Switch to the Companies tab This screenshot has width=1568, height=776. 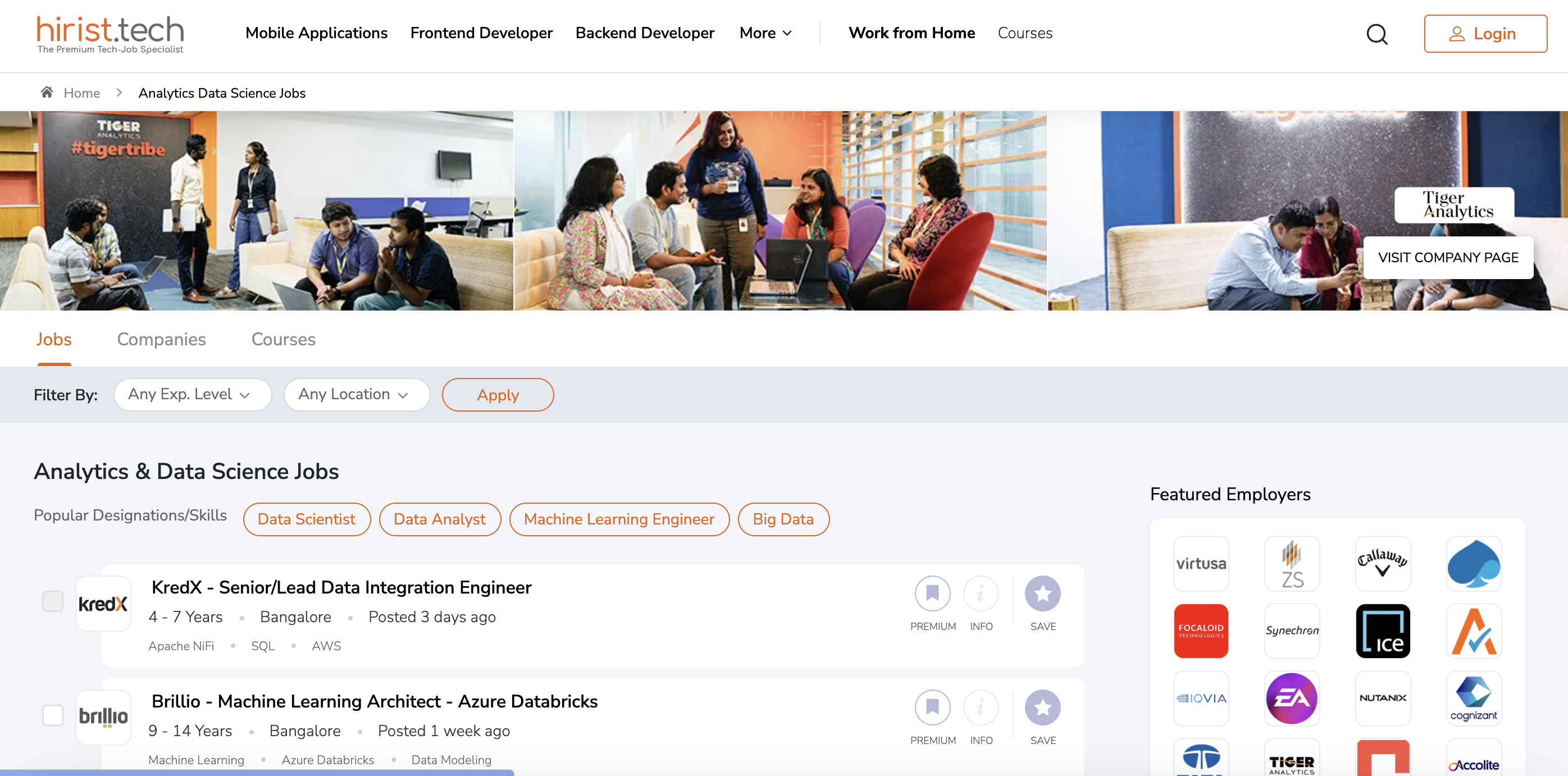pos(161,339)
